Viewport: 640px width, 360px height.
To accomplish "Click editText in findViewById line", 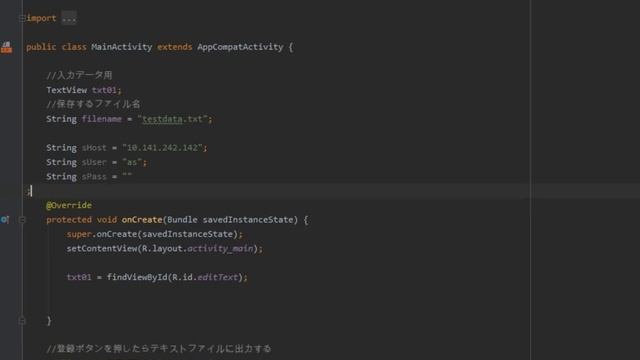I will (217, 278).
